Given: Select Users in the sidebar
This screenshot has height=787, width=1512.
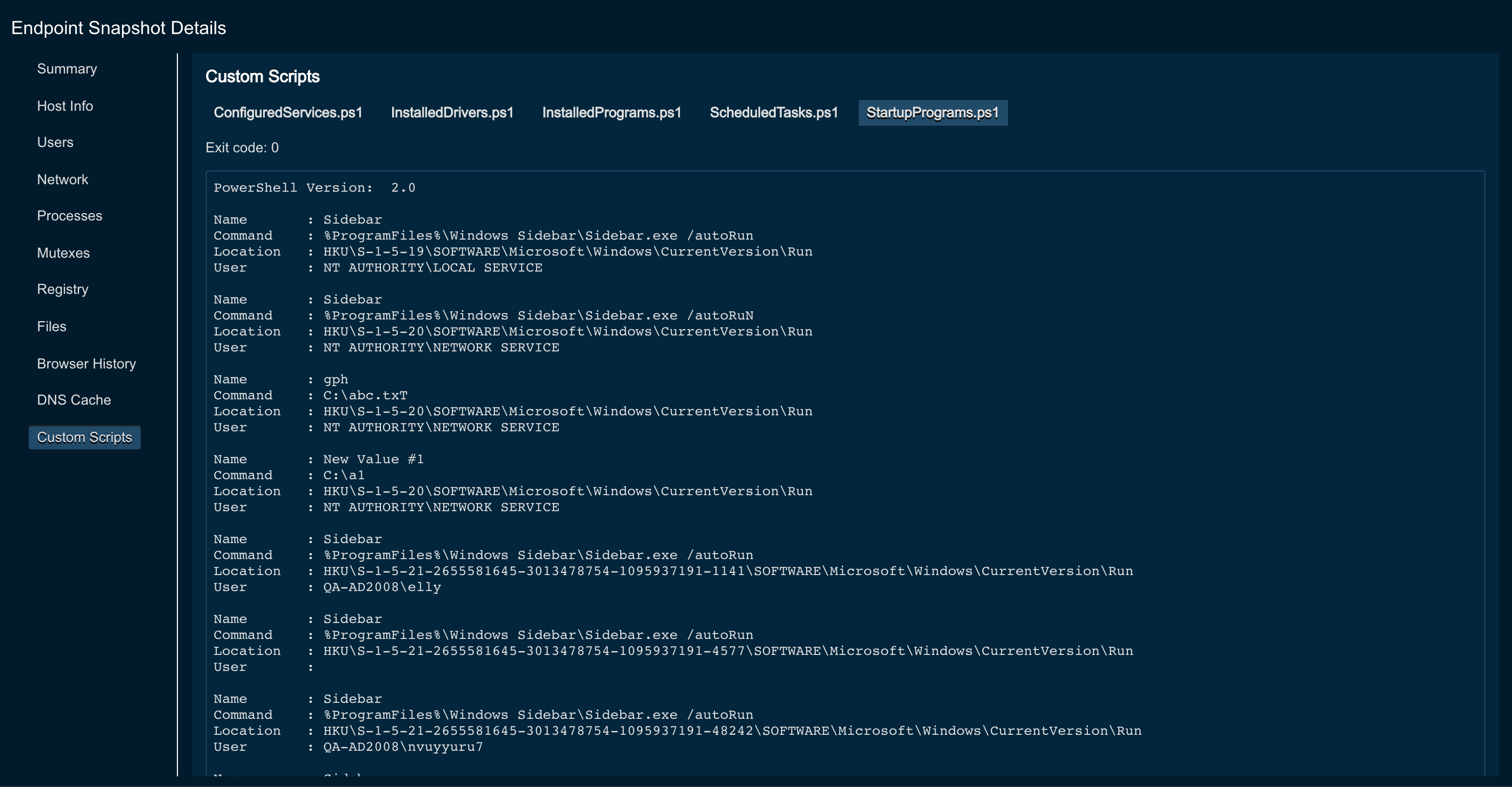Looking at the screenshot, I should tap(55, 143).
